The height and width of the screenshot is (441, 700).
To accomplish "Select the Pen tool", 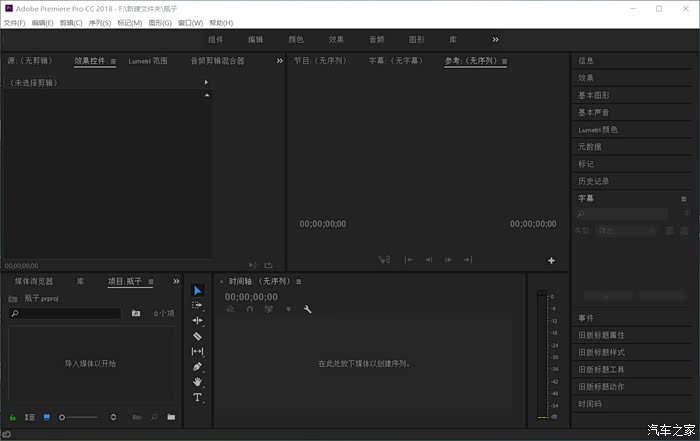I will 197,367.
